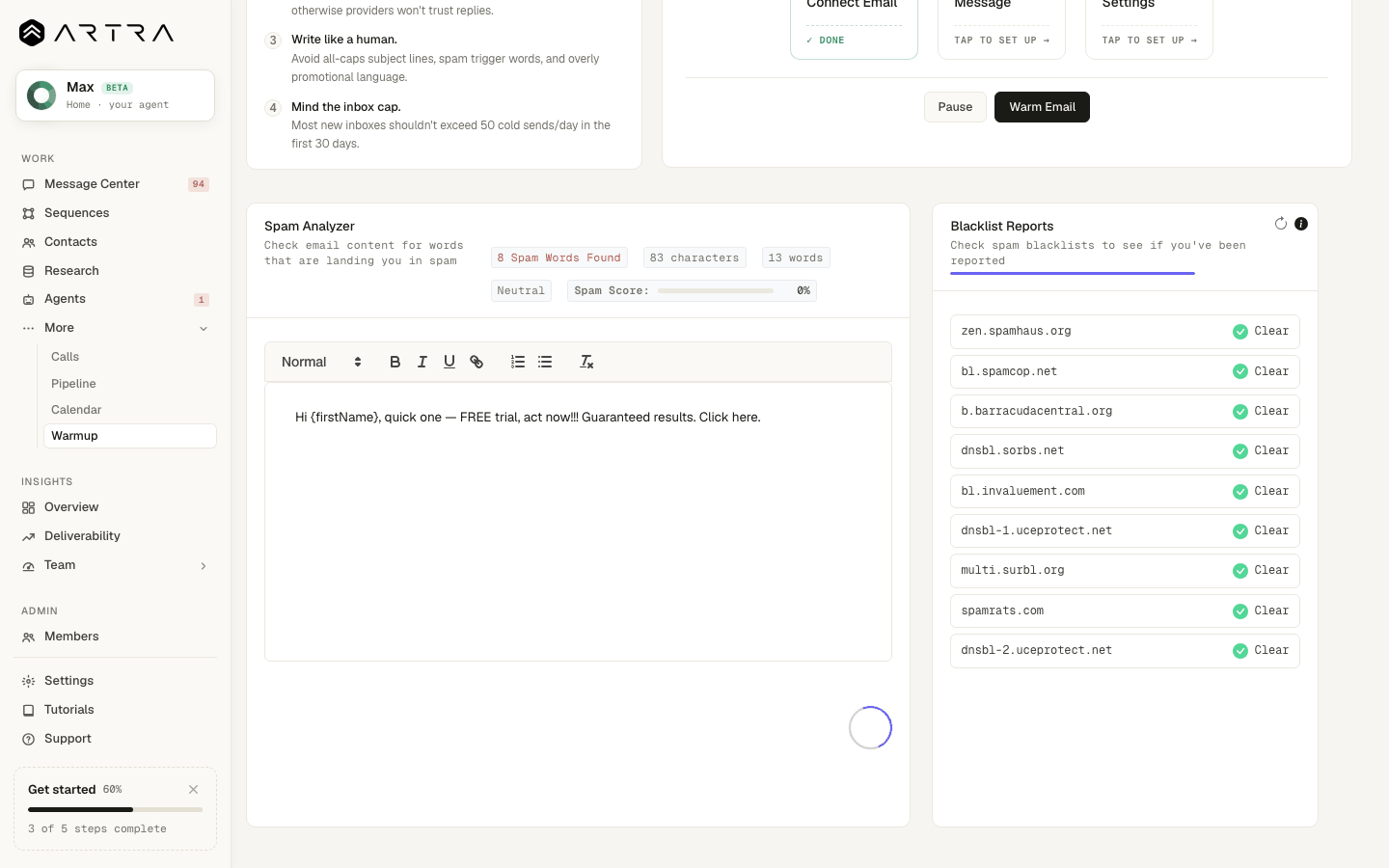Open Agents in the sidebar
Image resolution: width=1389 pixels, height=868 pixels.
(x=115, y=299)
